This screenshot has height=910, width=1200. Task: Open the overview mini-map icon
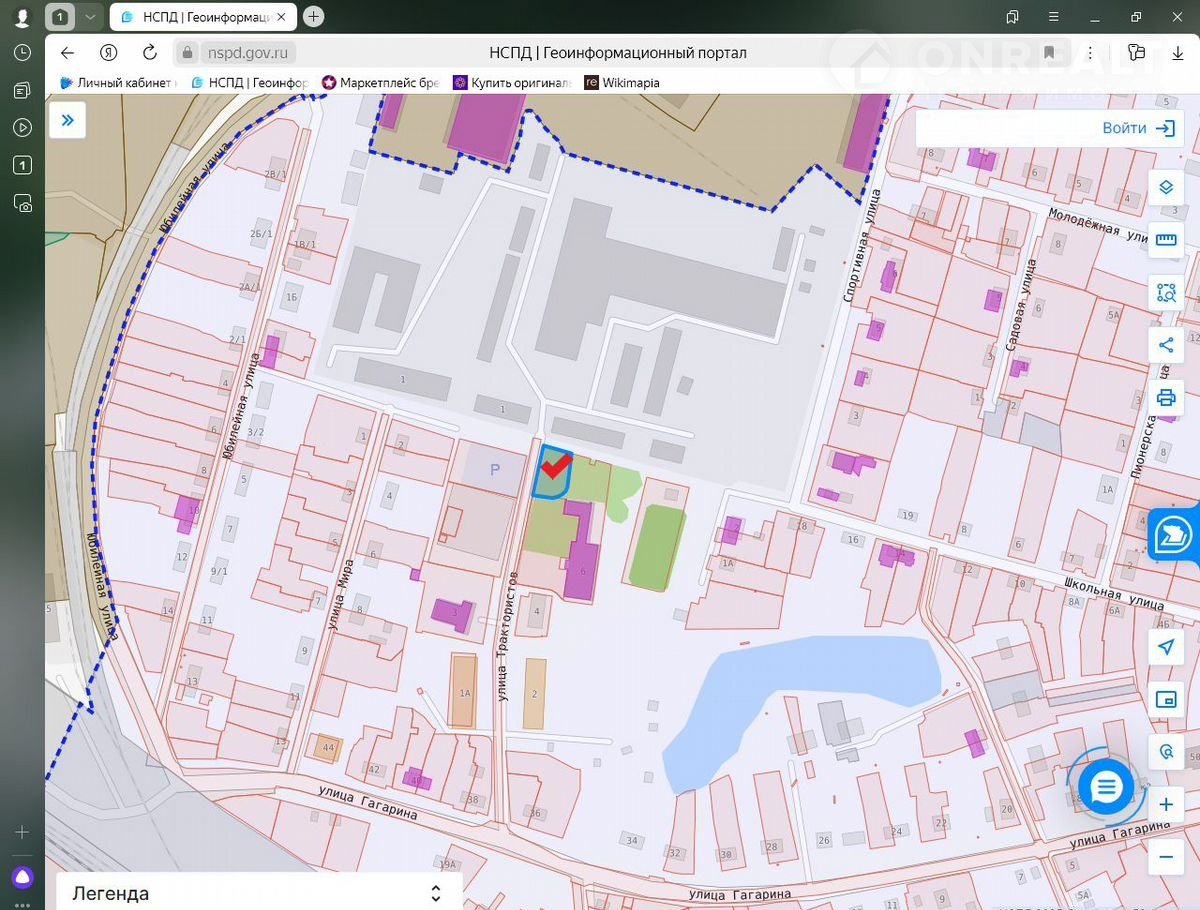pyautogui.click(x=1165, y=699)
